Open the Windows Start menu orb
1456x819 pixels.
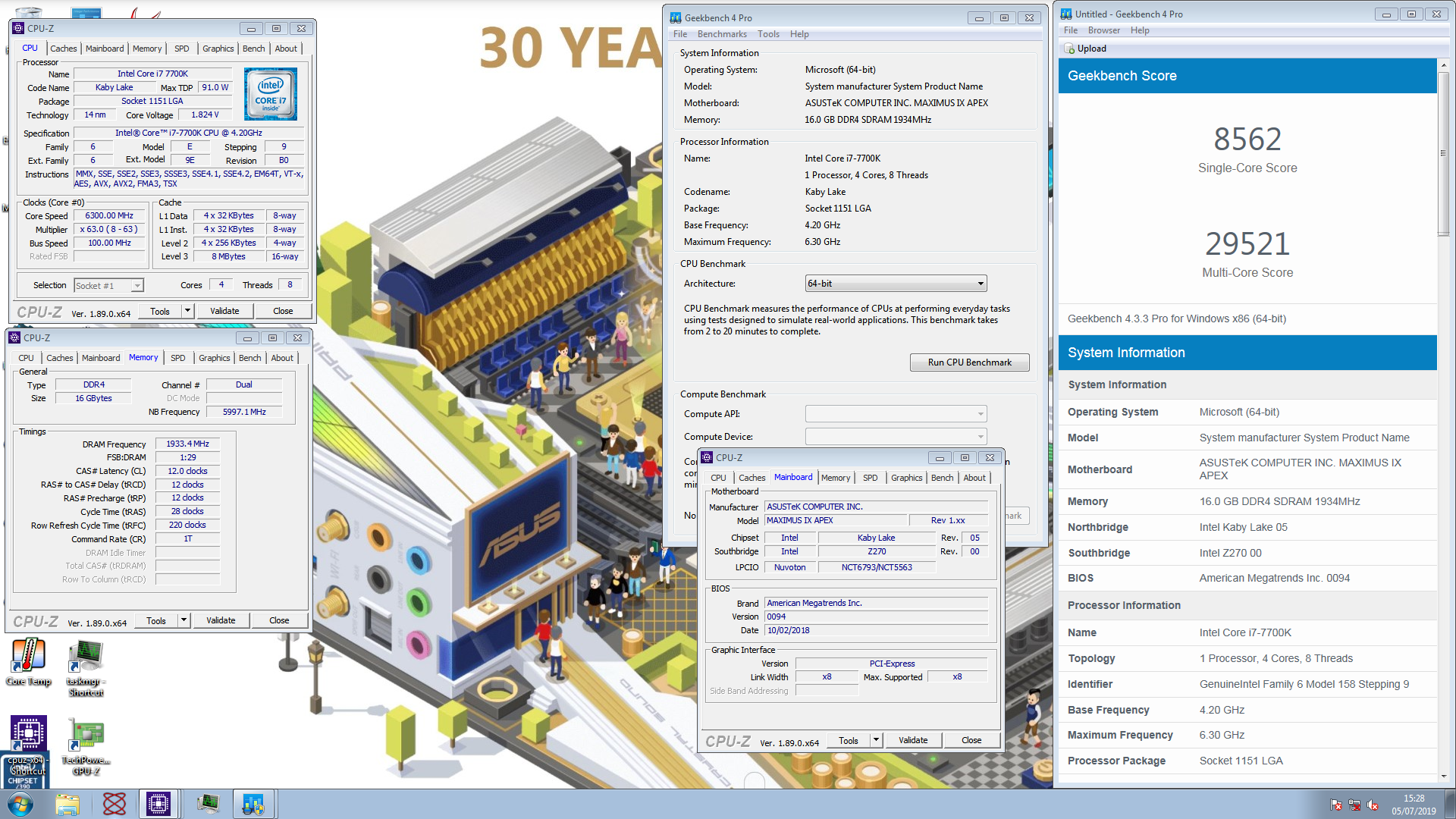pos(20,804)
